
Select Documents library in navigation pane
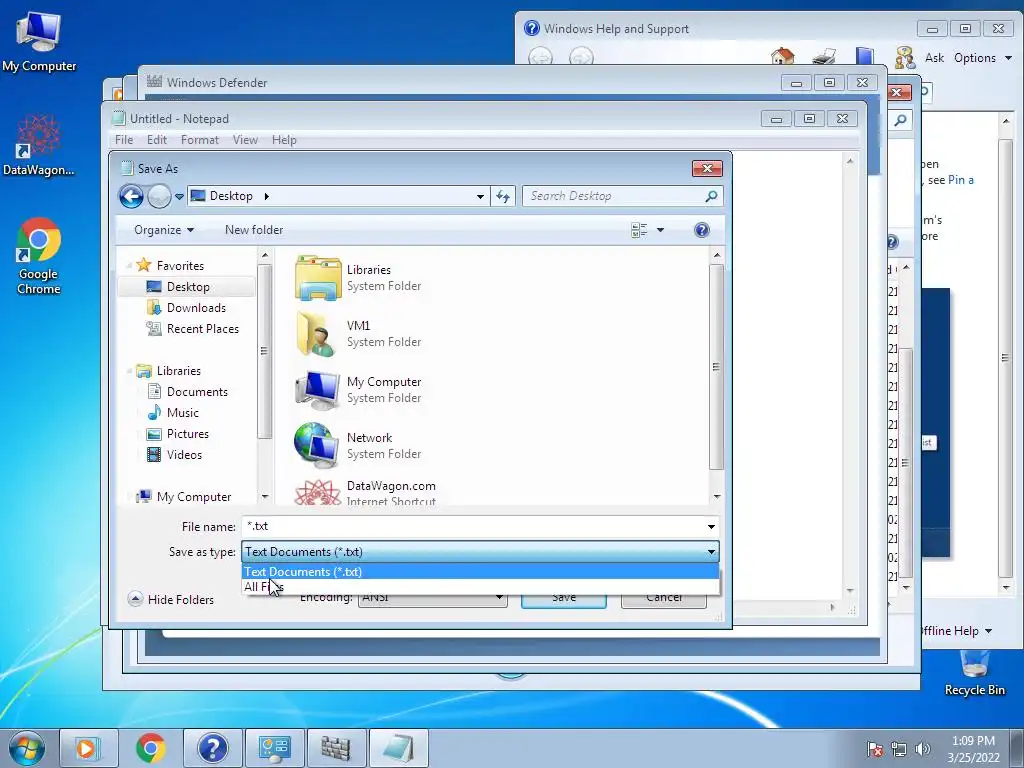197,392
